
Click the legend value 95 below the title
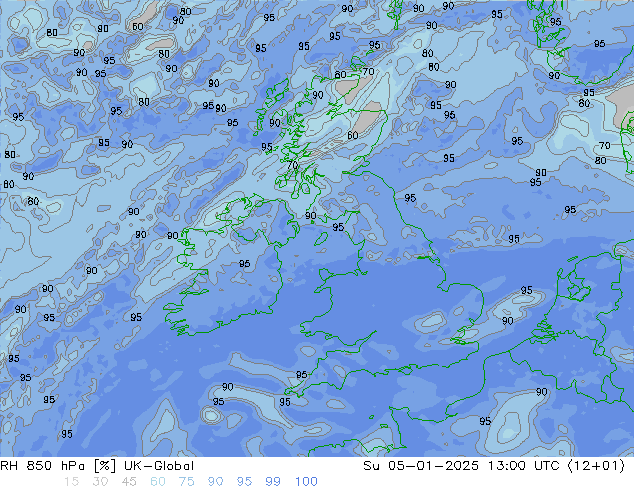(244, 482)
